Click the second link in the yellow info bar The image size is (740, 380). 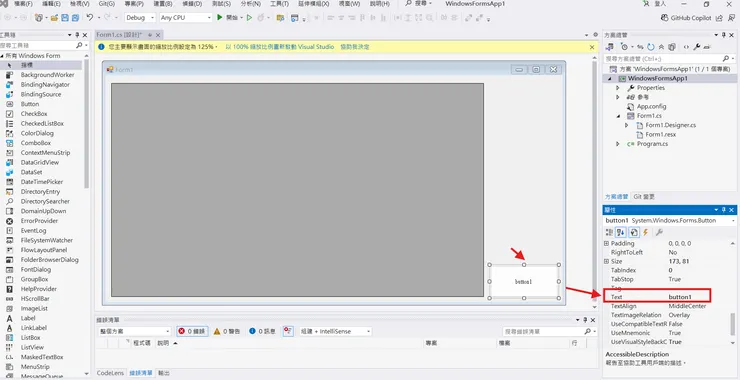pyautogui.click(x=355, y=47)
